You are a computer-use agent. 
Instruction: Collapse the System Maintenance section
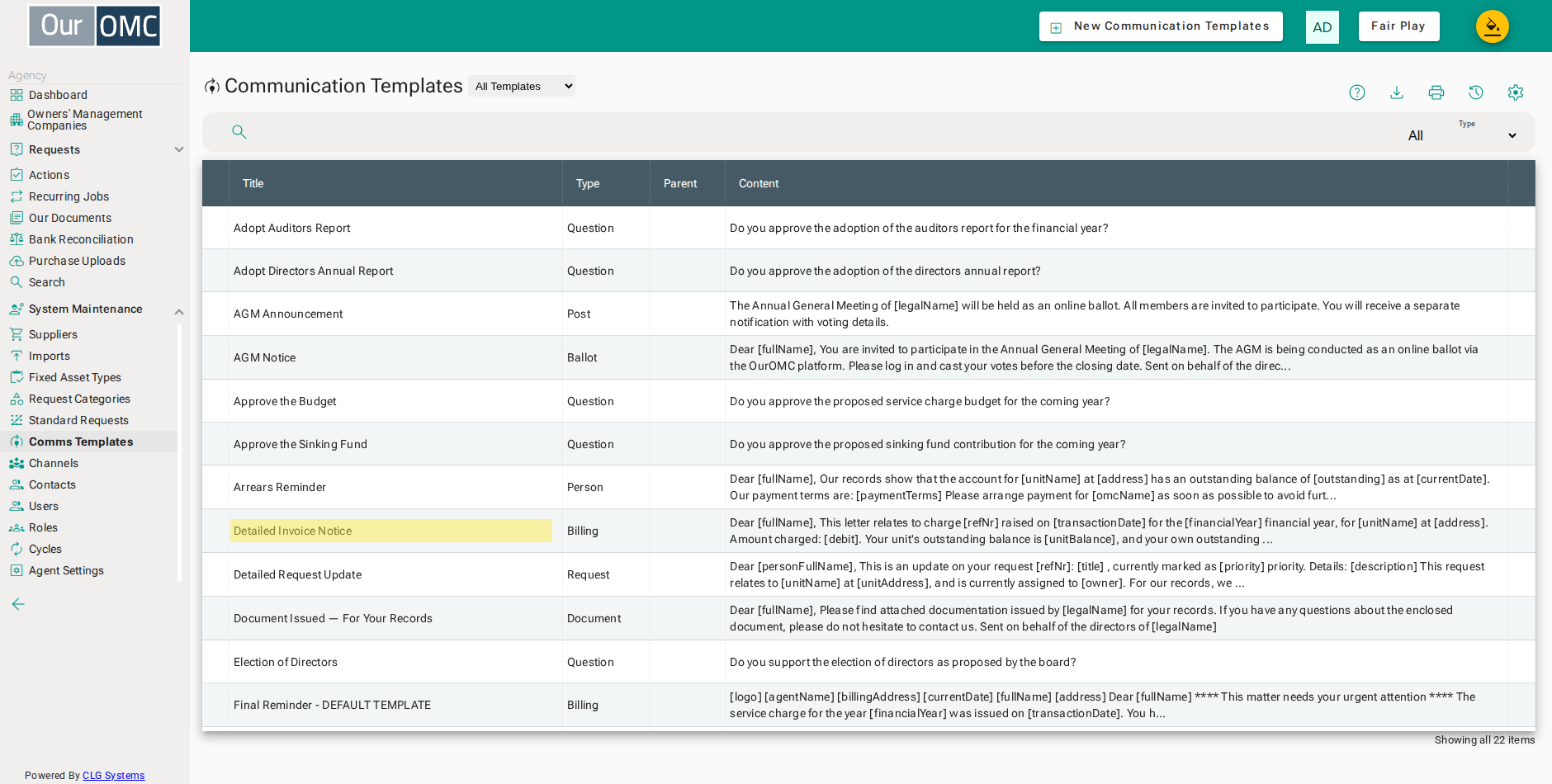[179, 311]
